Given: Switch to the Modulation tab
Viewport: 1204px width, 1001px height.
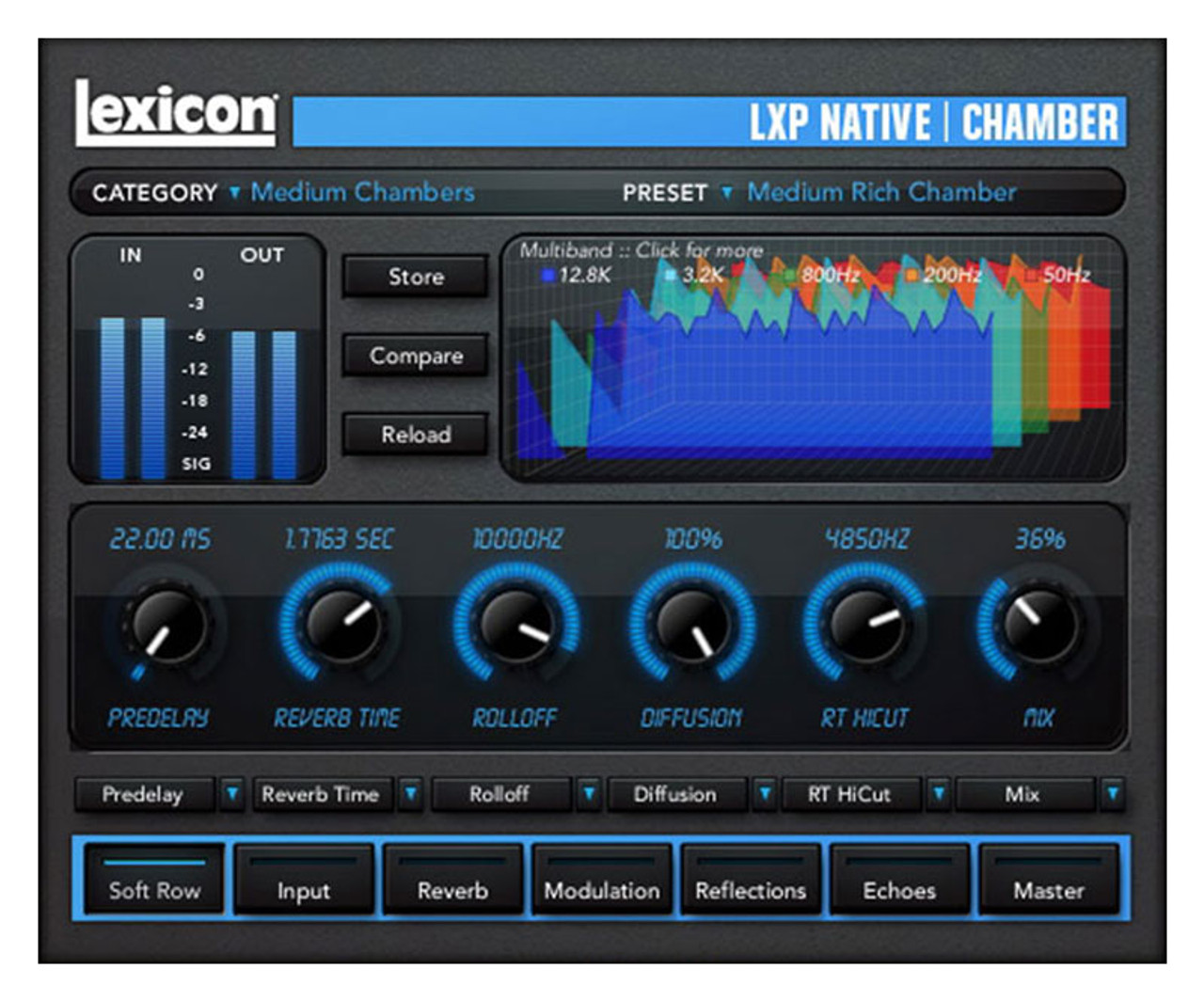Looking at the screenshot, I should coord(602,879).
